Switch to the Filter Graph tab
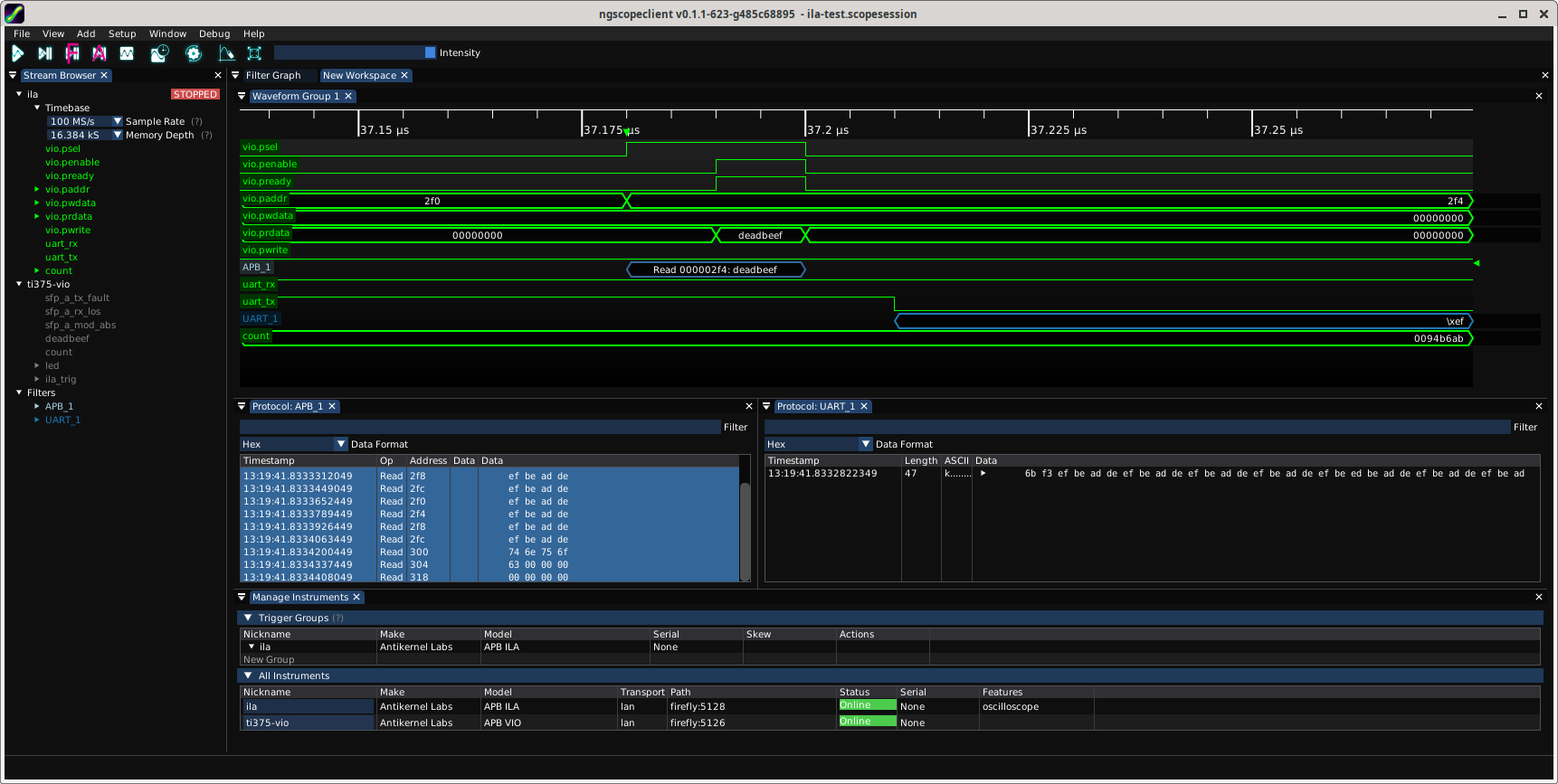Image resolution: width=1558 pixels, height=784 pixels. 273,76
